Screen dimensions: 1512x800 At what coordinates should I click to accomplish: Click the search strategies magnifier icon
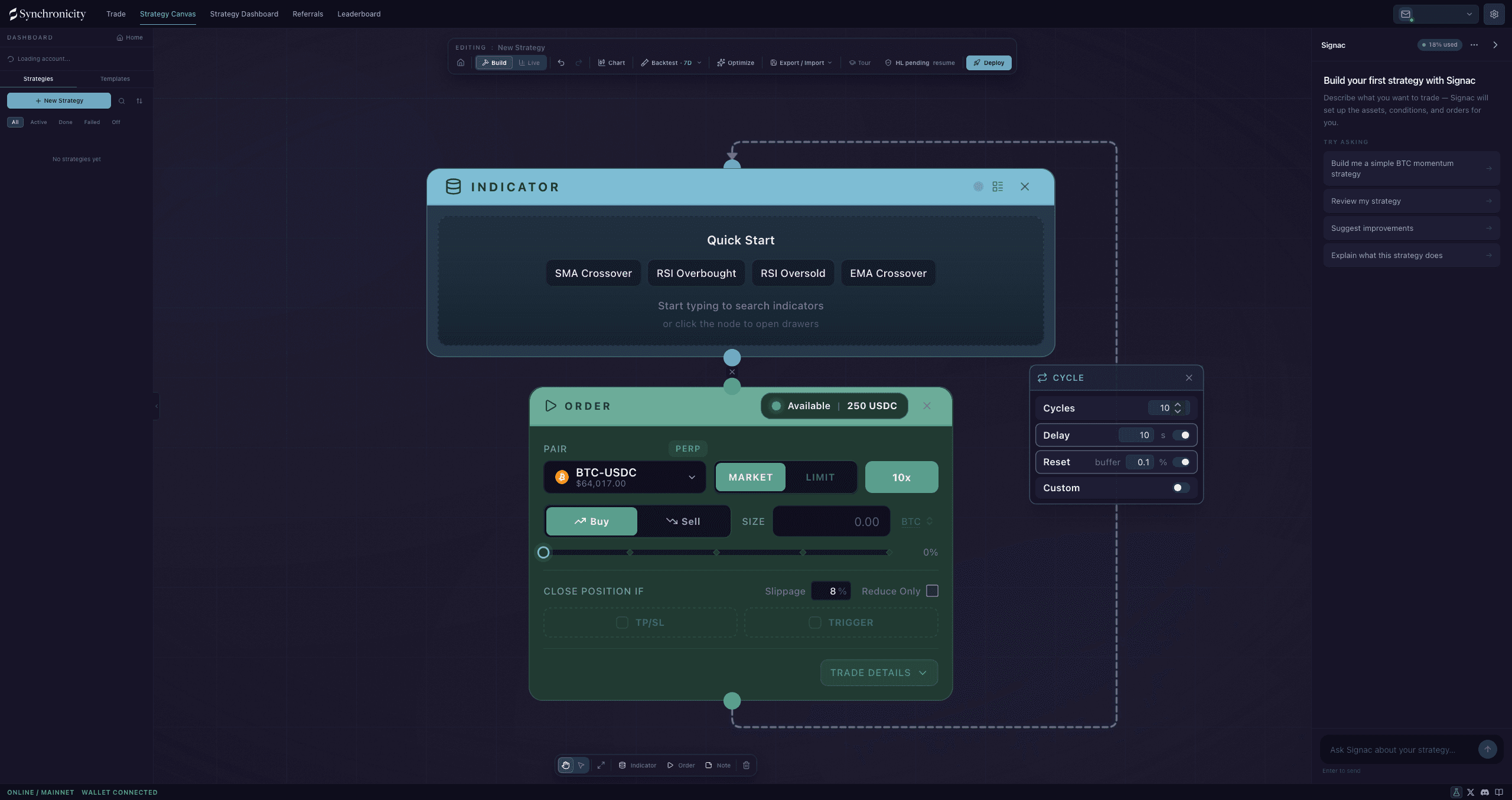[x=122, y=101]
